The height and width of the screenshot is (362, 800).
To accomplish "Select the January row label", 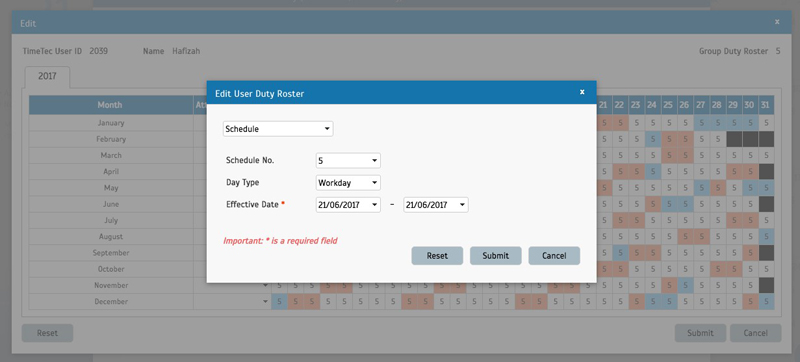I will pos(111,123).
